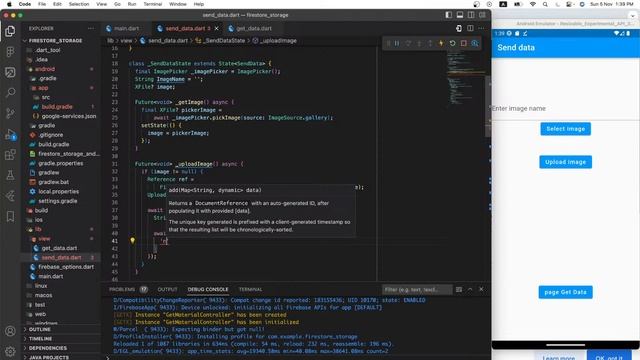Focus the Enter image name field

click(565, 109)
